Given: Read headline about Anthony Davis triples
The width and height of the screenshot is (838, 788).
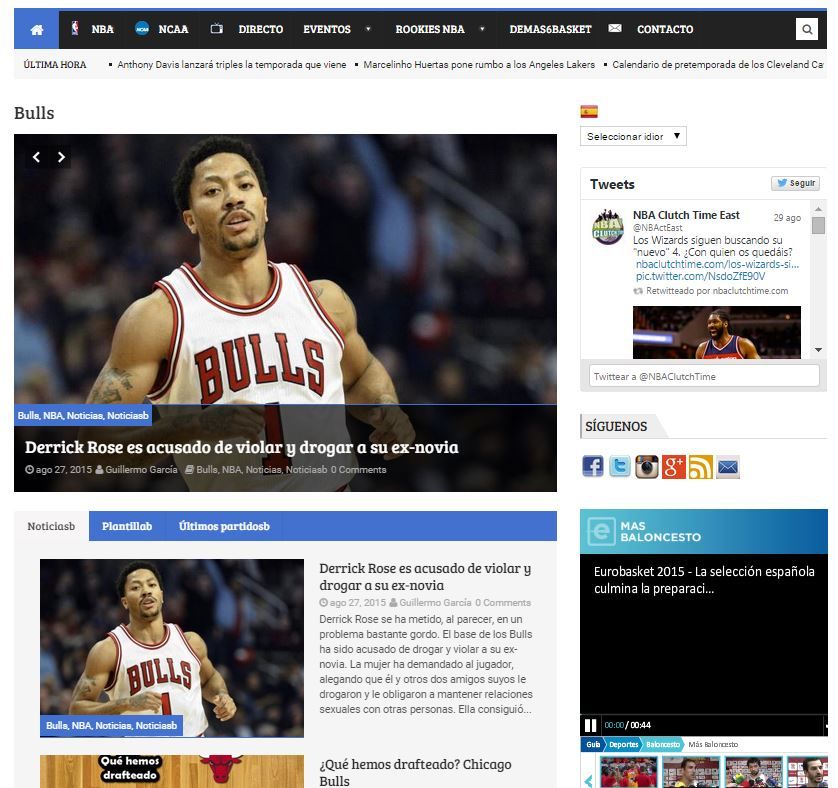Looking at the screenshot, I should tap(231, 65).
